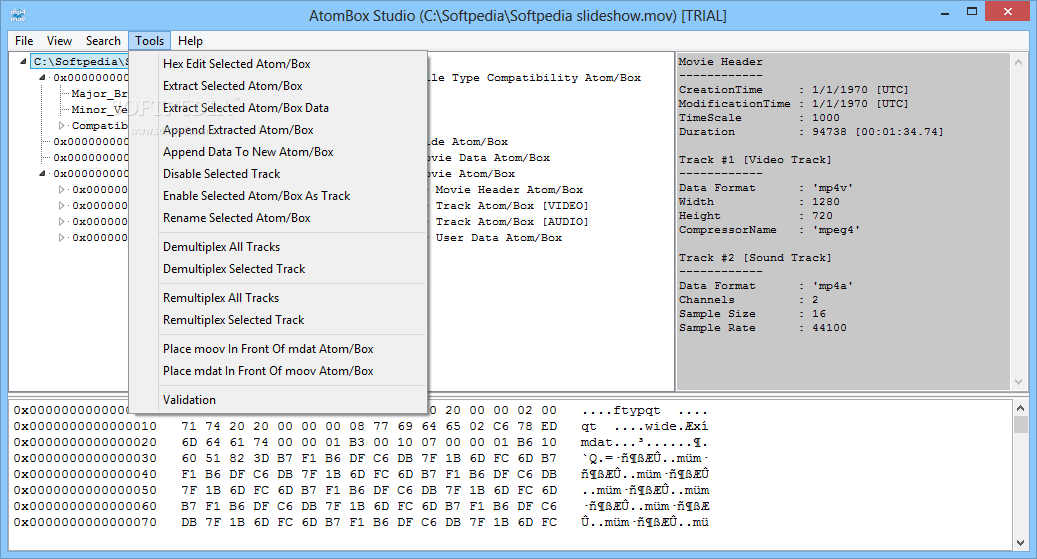Open the File menu
The width and height of the screenshot is (1037, 559).
click(x=24, y=41)
